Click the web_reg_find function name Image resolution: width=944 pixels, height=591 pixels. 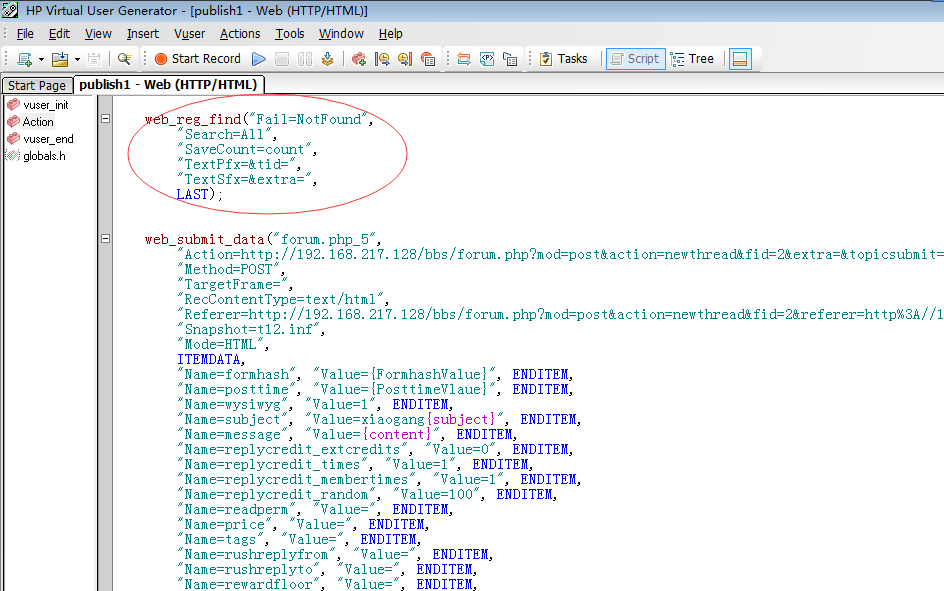click(193, 120)
